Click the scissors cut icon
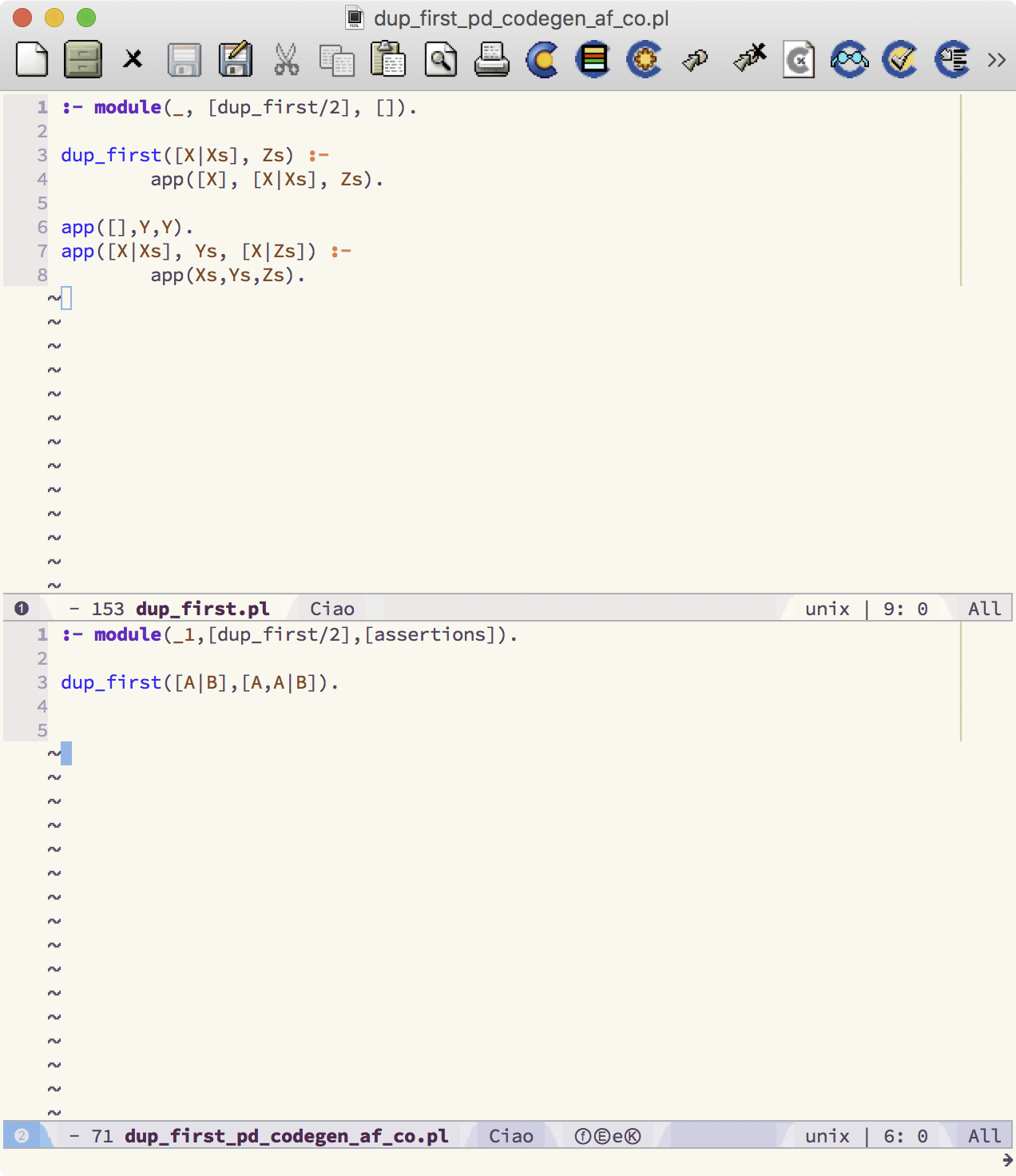Image resolution: width=1016 pixels, height=1176 pixels. click(x=286, y=60)
